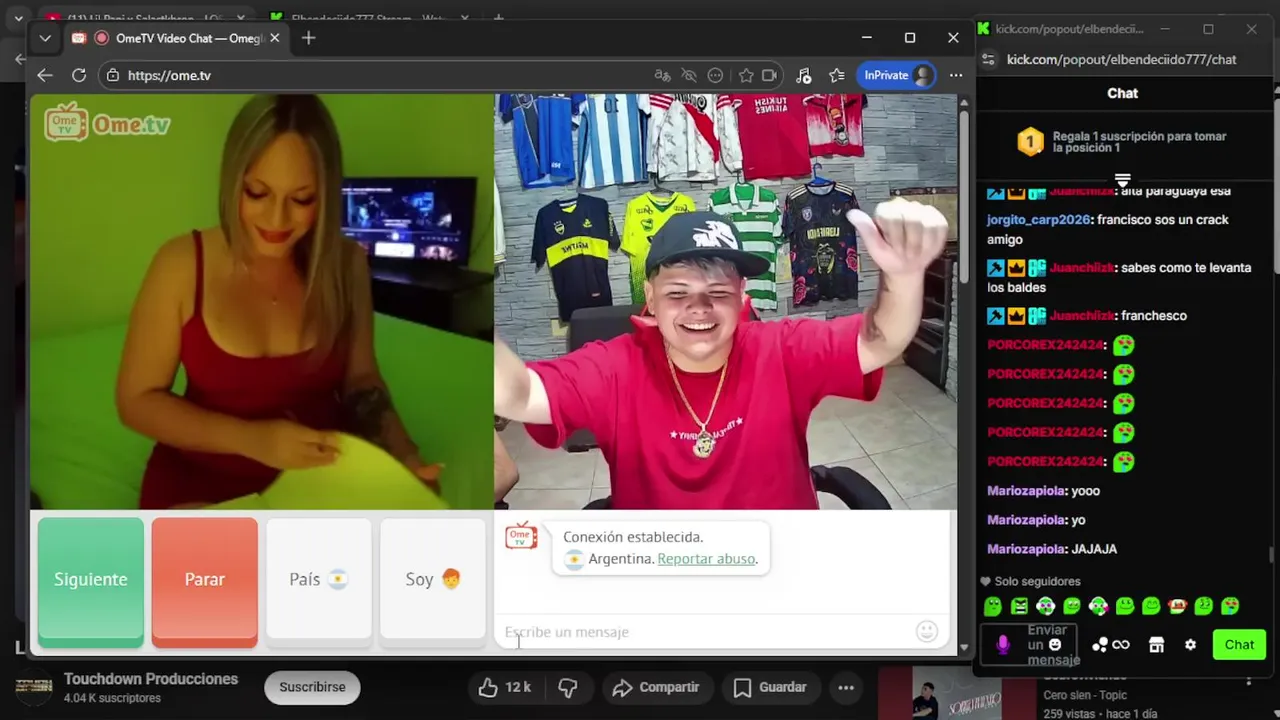Open a new tab in OmeTV window
This screenshot has height=720, width=1280.
(x=308, y=38)
